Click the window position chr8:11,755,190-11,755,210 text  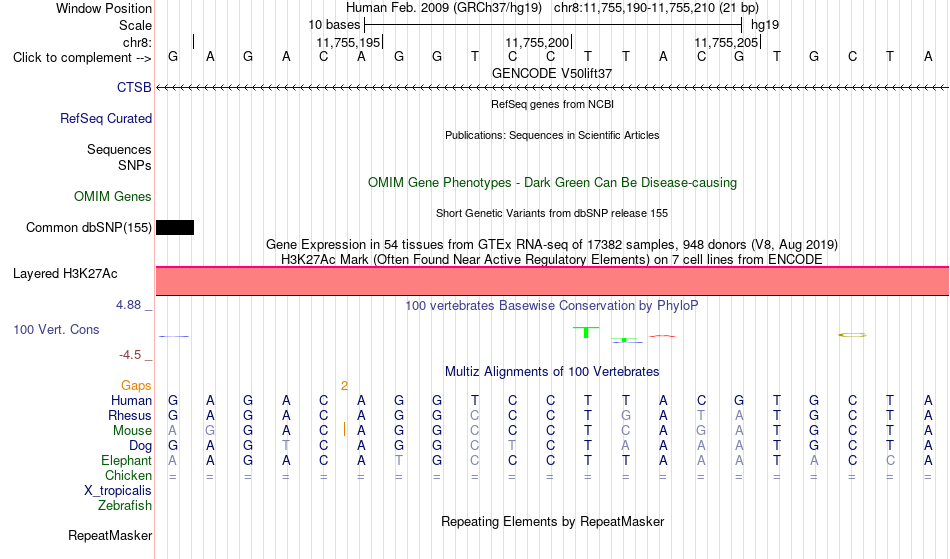point(656,8)
